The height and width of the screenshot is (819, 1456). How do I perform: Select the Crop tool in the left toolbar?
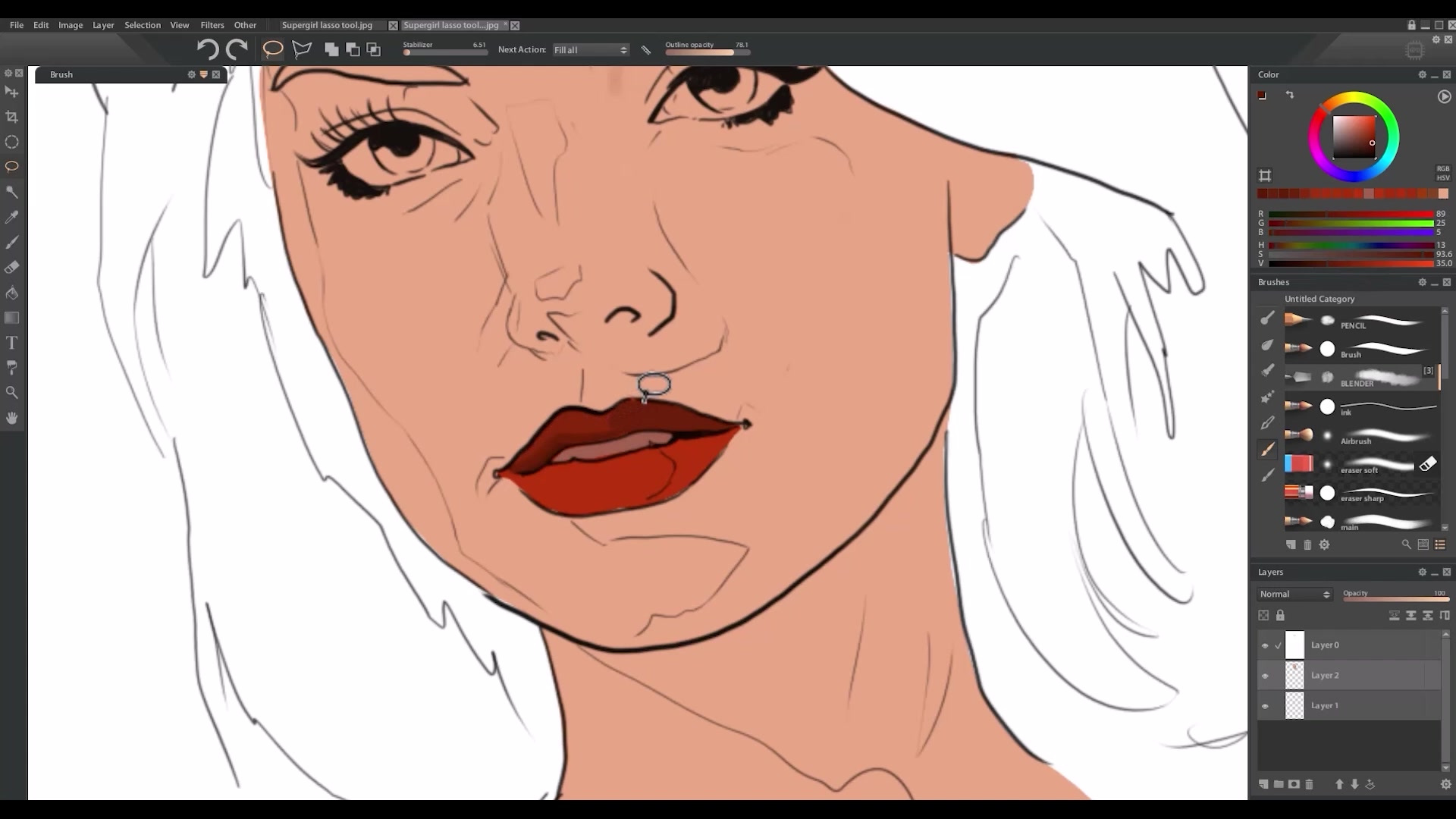(12, 117)
